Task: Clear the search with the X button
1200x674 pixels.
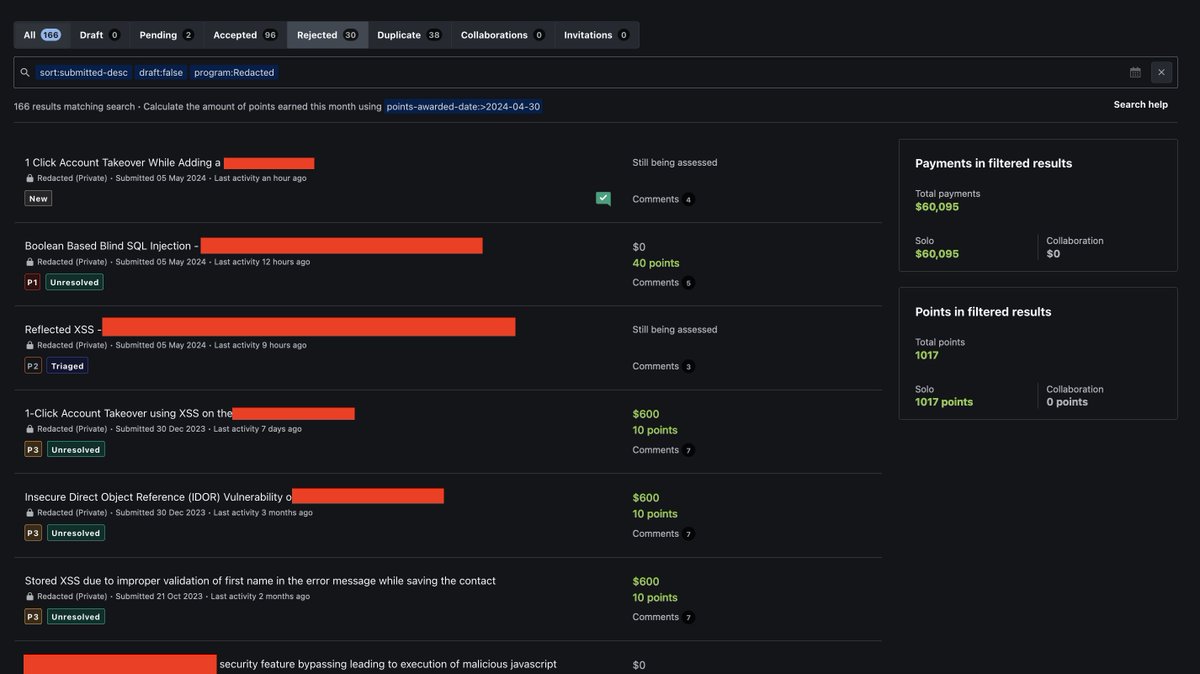Action: click(x=1161, y=72)
